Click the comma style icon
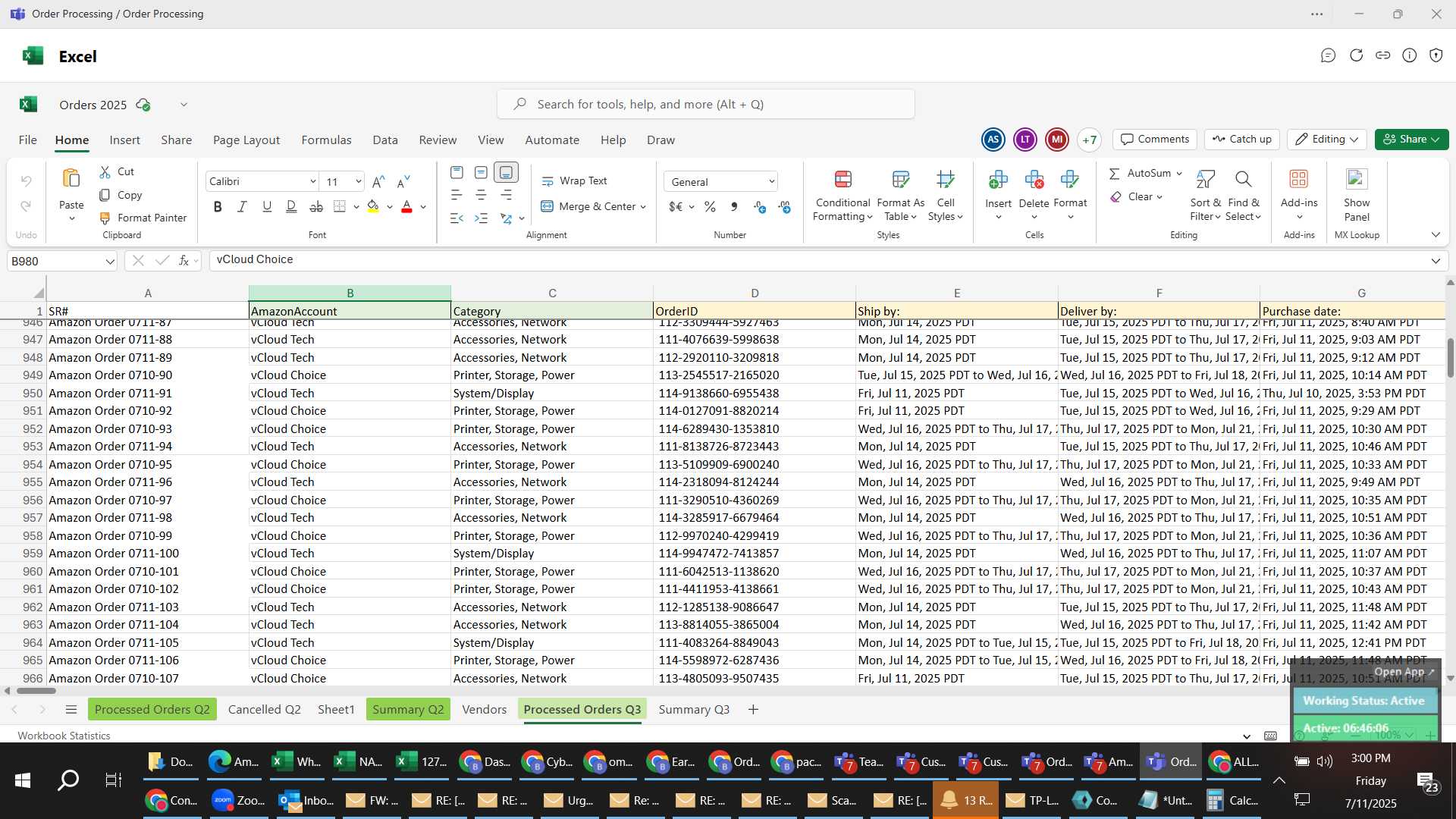The height and width of the screenshot is (819, 1456). (x=733, y=206)
